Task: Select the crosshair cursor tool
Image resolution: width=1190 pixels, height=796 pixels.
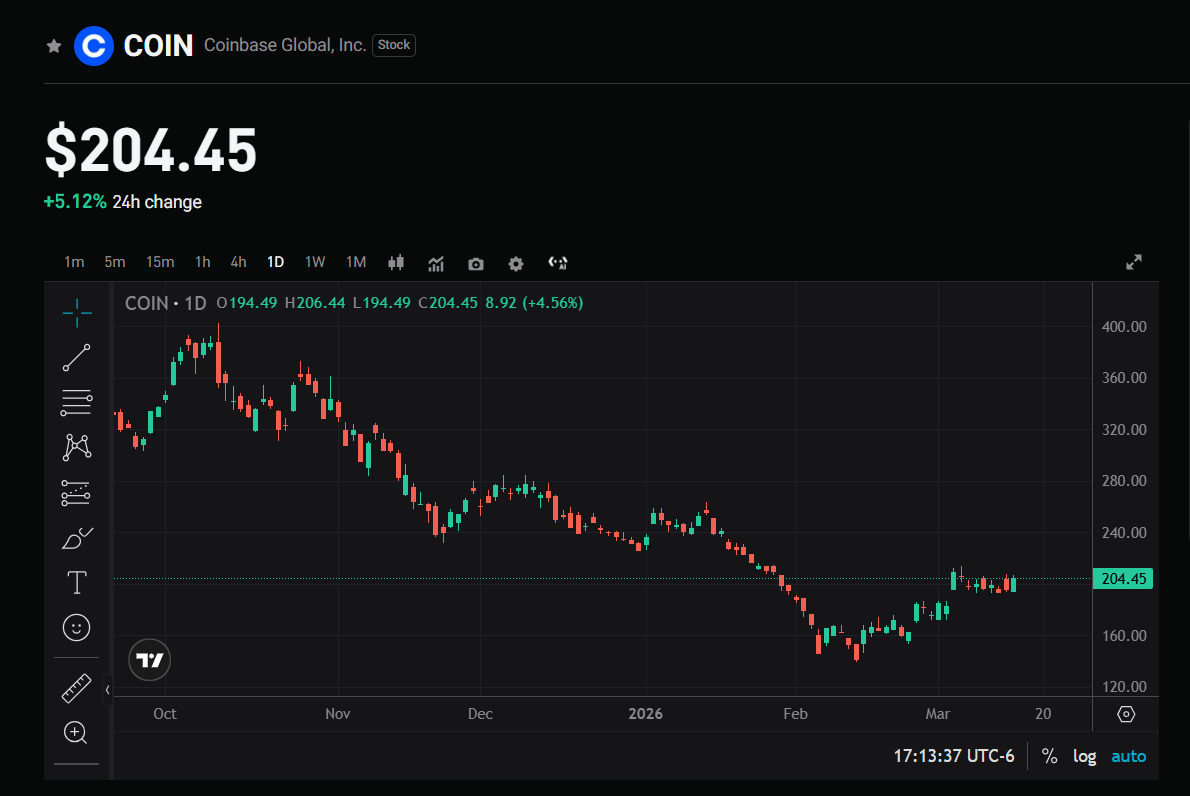Action: tap(77, 313)
